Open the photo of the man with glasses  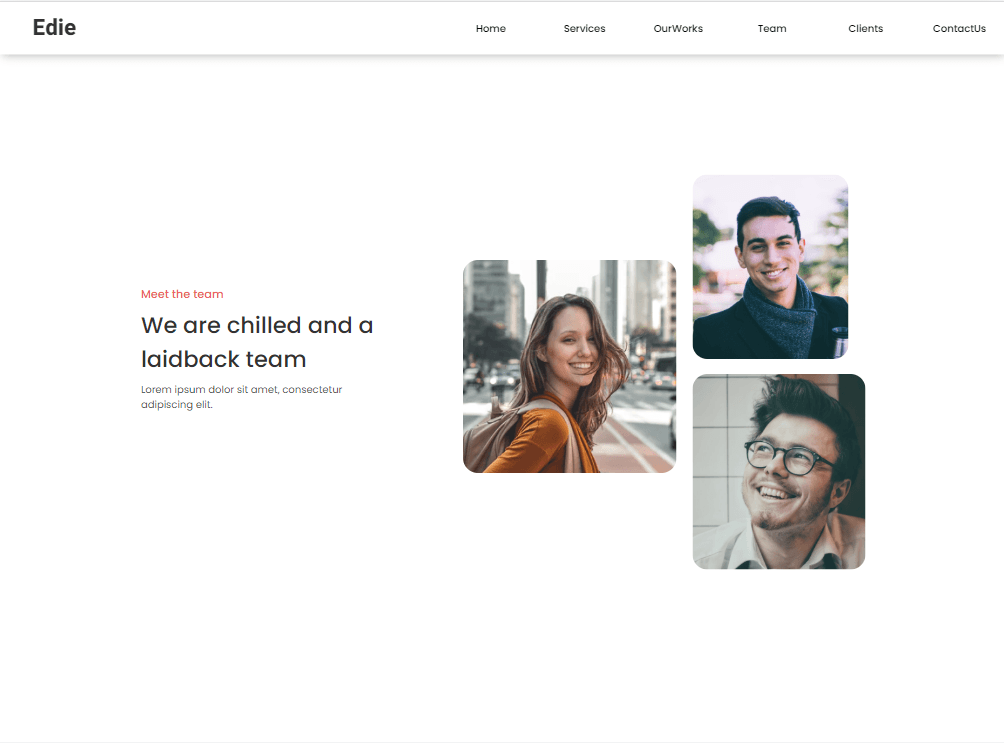778,471
